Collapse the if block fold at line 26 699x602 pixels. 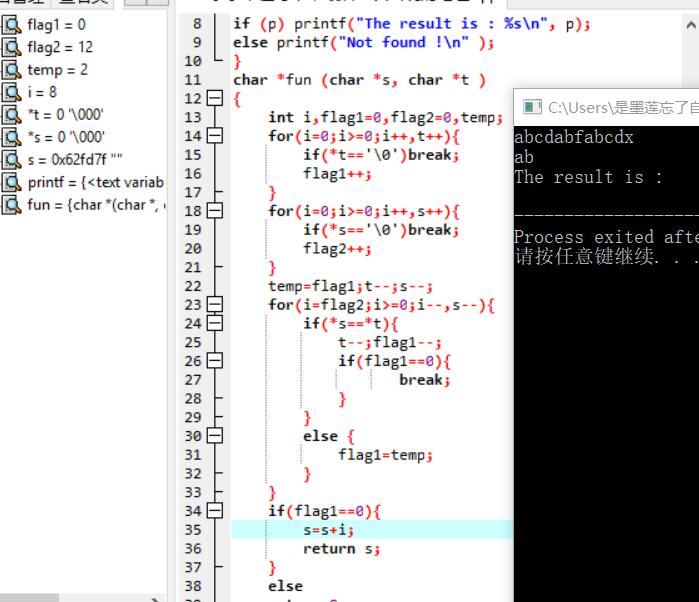coord(215,361)
